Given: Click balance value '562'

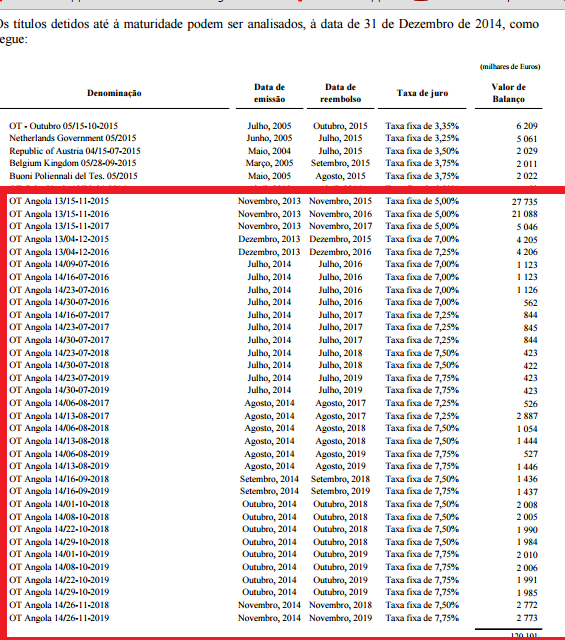Looking at the screenshot, I should [x=531, y=303].
